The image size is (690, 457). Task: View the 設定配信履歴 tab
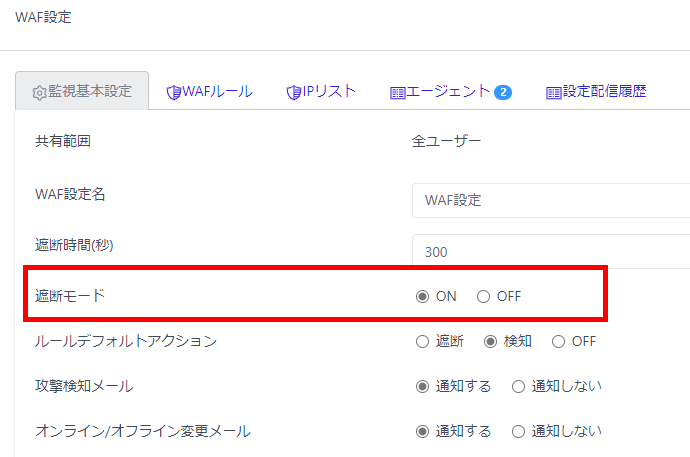604,91
